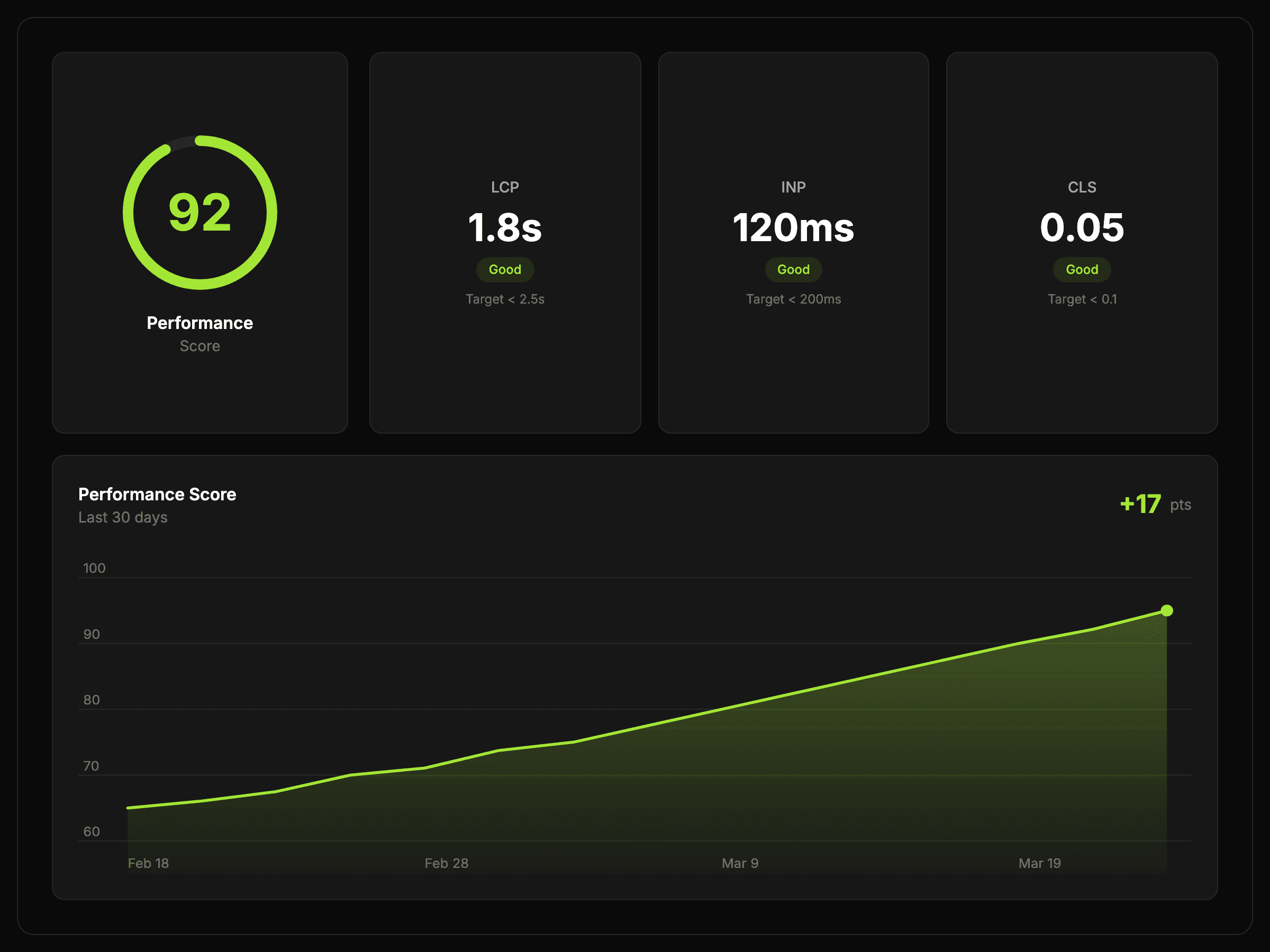The image size is (1270, 952).
Task: Click the INP 120ms value
Action: pyautogui.click(x=793, y=228)
